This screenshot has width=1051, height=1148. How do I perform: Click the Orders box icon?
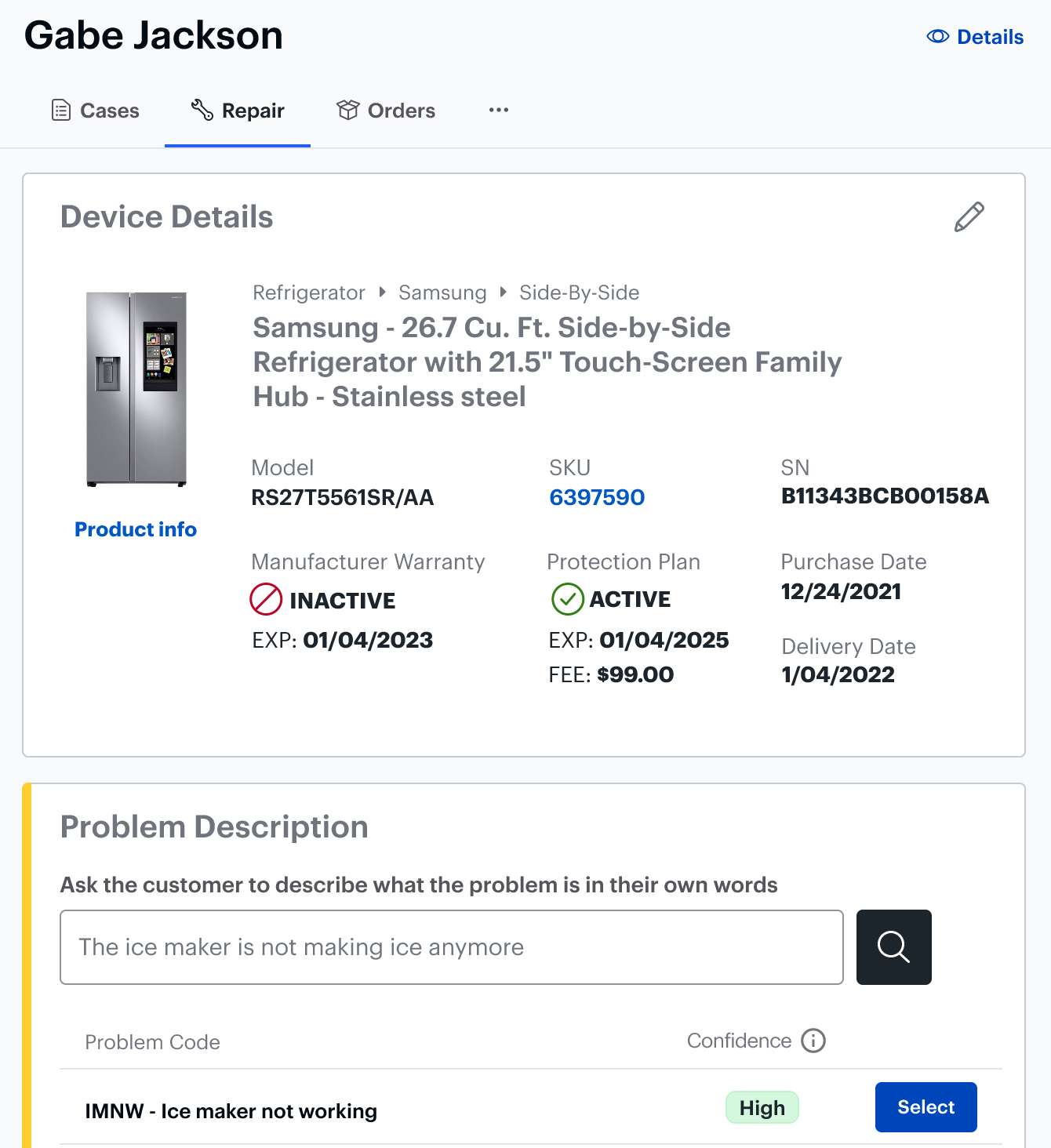pos(347,110)
